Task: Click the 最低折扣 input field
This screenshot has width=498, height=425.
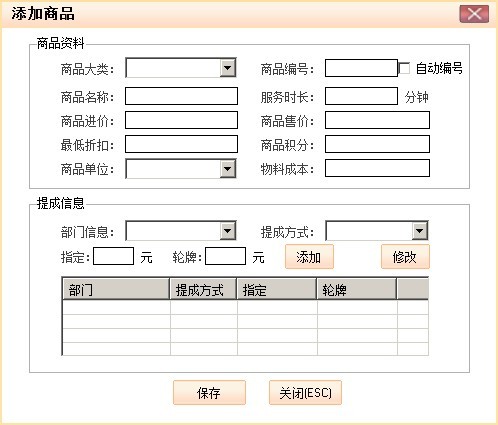Action: point(181,144)
